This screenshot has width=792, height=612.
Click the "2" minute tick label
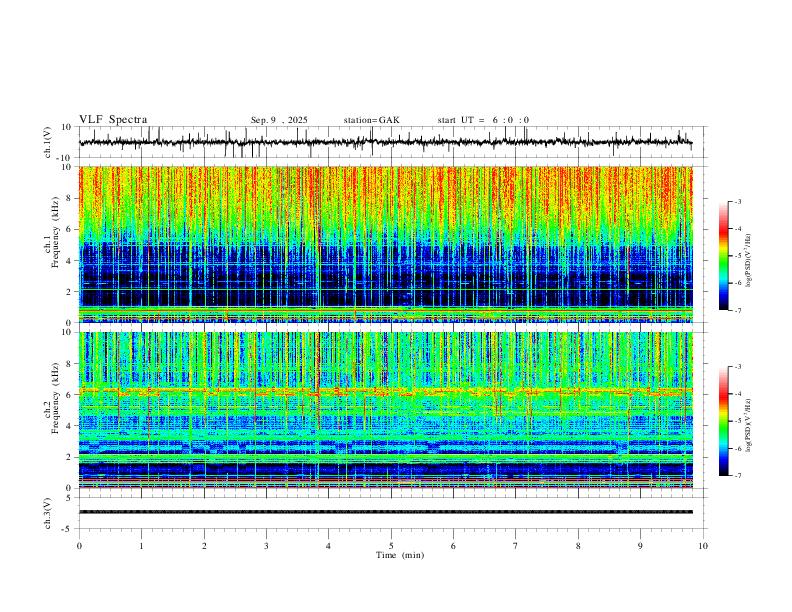pyautogui.click(x=204, y=546)
